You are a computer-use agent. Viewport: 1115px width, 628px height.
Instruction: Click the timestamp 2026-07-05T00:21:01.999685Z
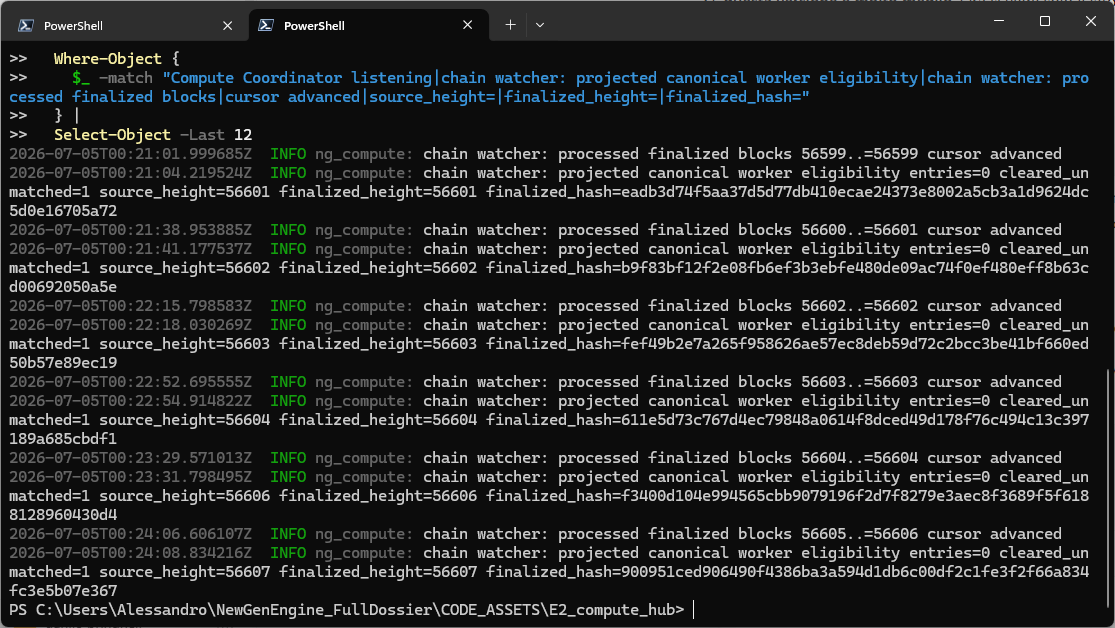pyautogui.click(x=130, y=154)
